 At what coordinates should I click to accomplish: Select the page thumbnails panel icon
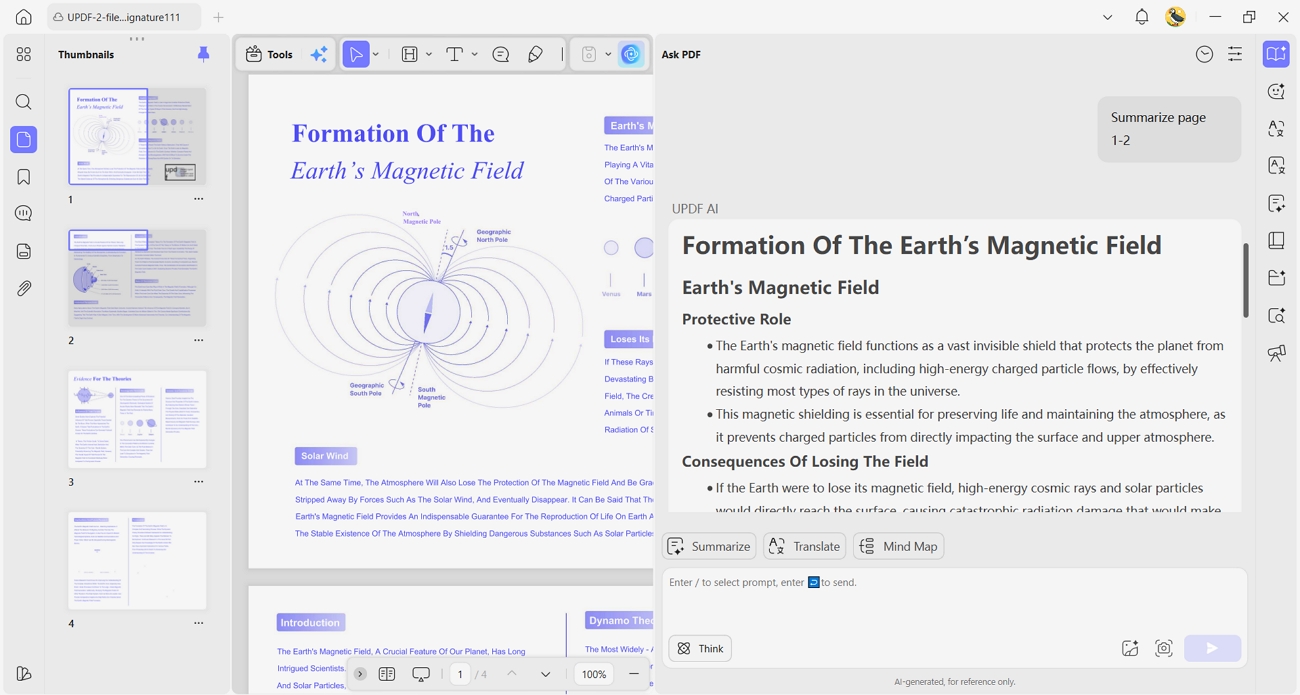tap(24, 140)
